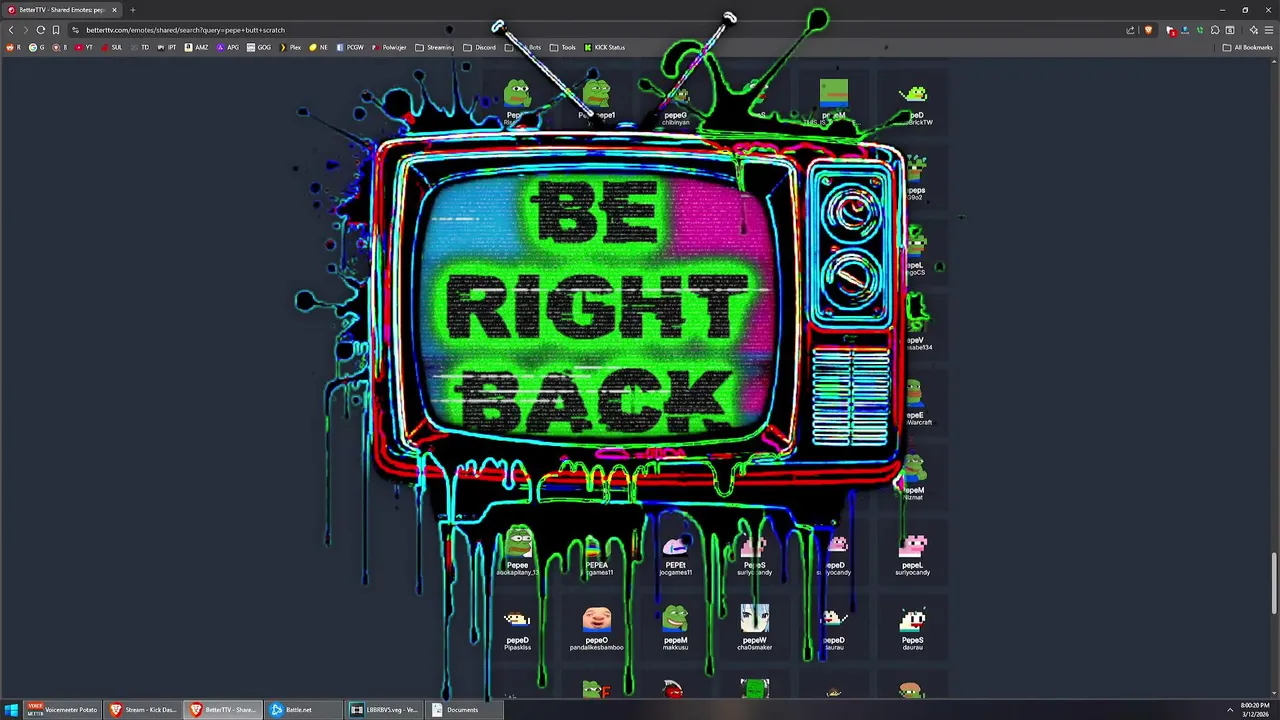Open the Documents window from taskbar
The width and height of the screenshot is (1280, 720).
pos(463,710)
